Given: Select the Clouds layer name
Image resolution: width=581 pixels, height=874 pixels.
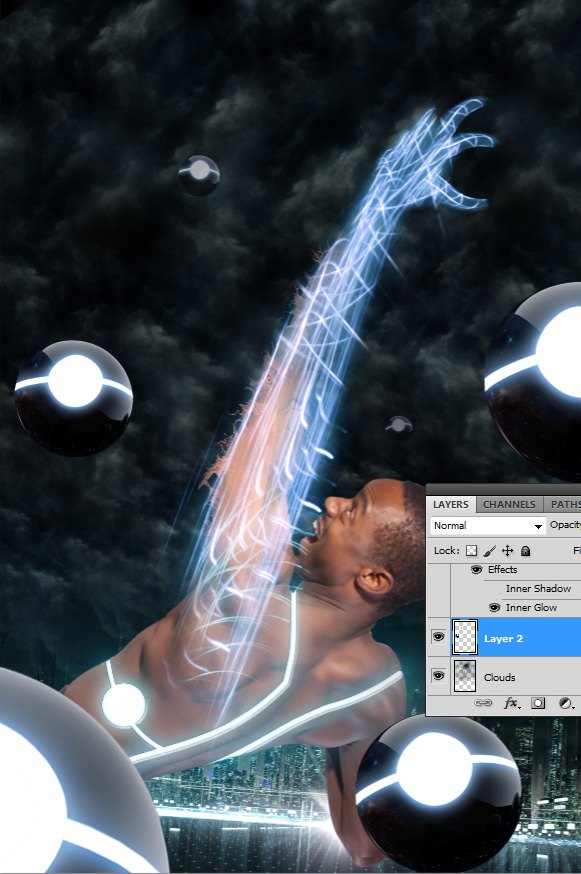Looking at the screenshot, I should 500,677.
